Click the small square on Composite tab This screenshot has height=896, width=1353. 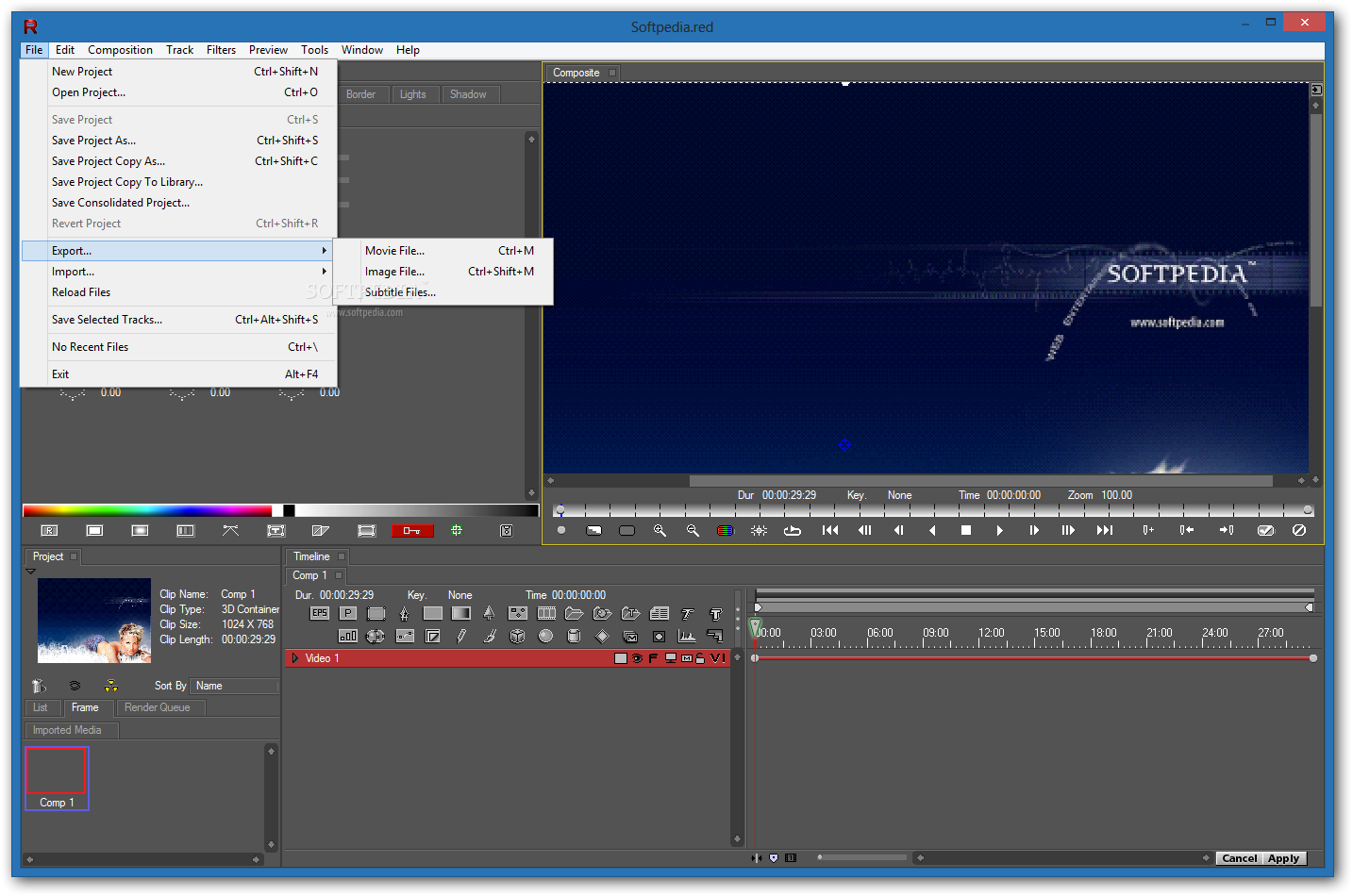pos(611,73)
